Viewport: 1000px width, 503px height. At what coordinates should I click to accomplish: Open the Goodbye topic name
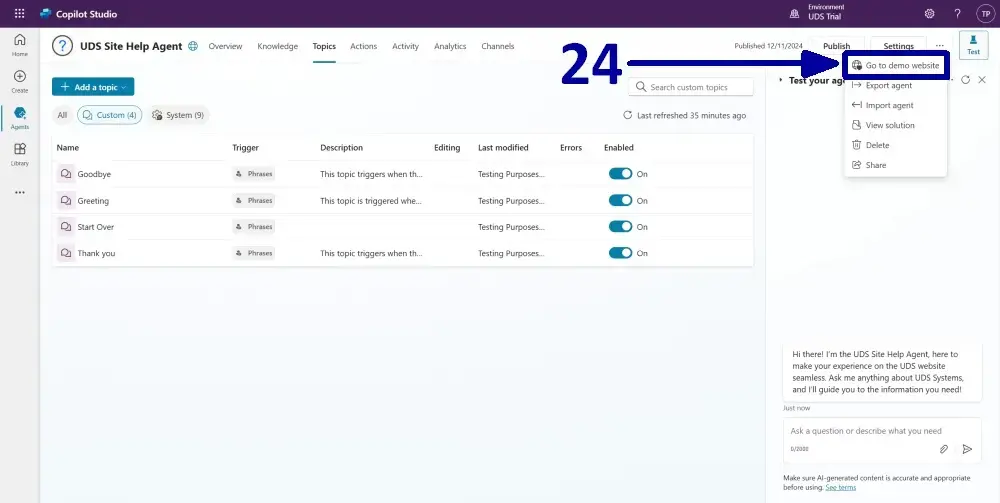(94, 174)
